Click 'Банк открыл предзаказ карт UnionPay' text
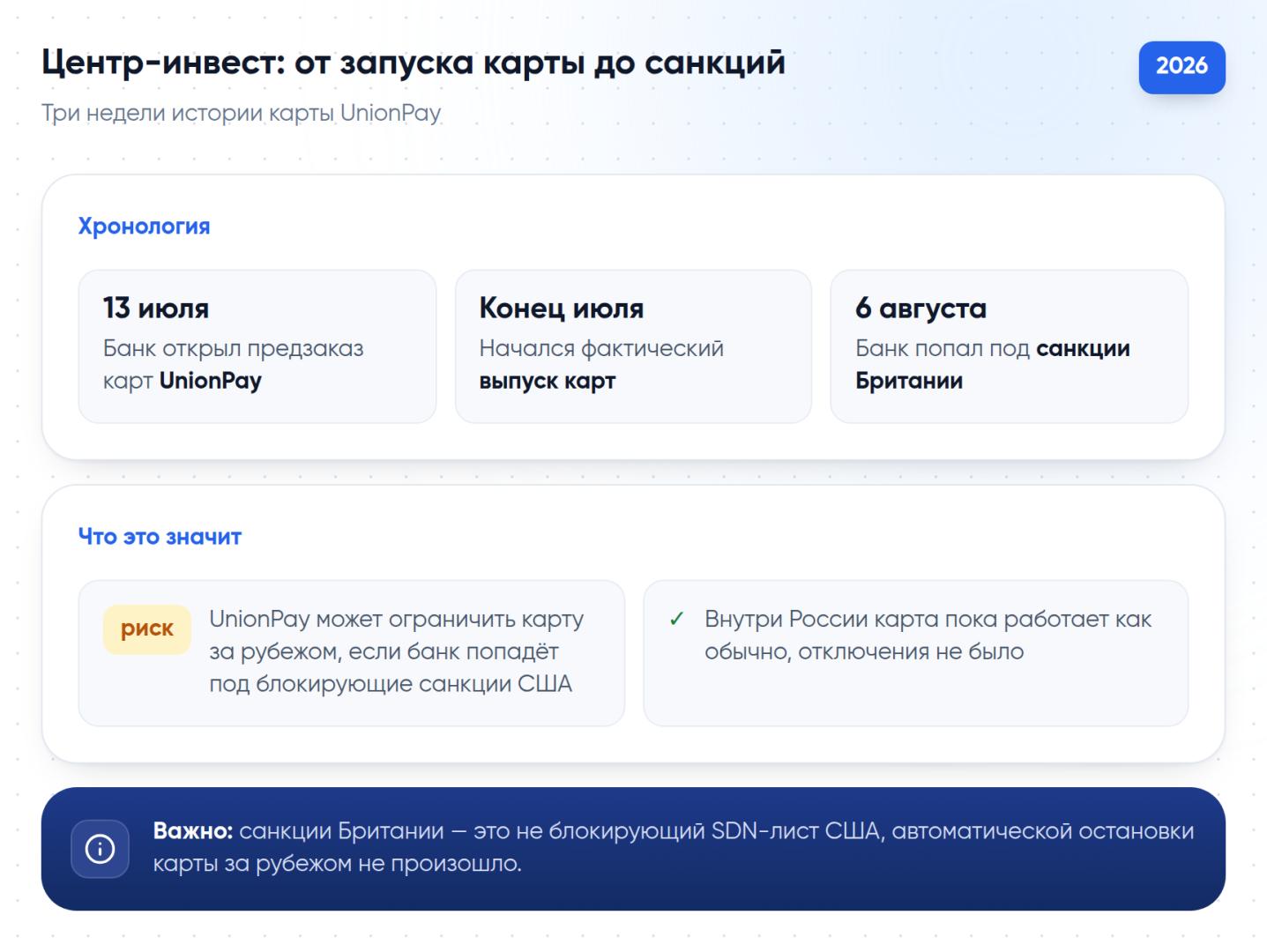 click(233, 365)
